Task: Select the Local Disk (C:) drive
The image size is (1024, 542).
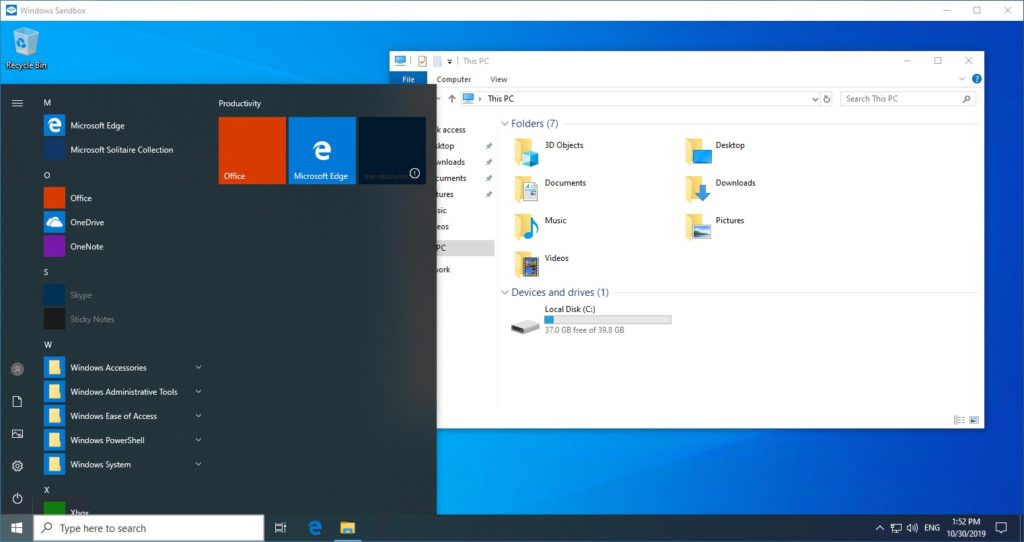Action: click(x=590, y=320)
